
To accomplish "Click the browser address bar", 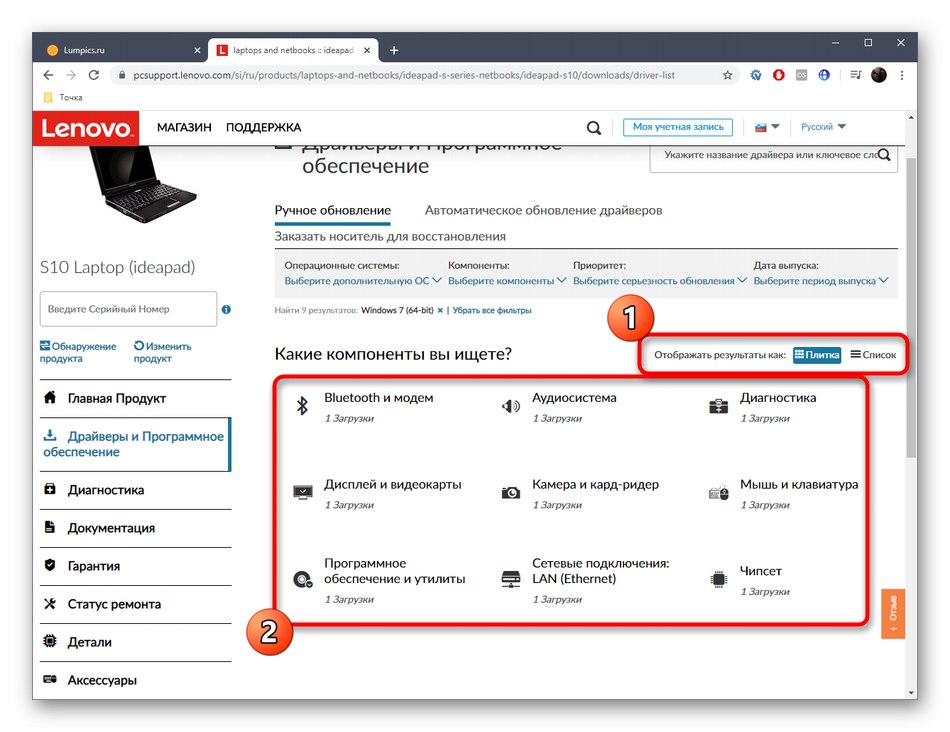I will click(404, 75).
